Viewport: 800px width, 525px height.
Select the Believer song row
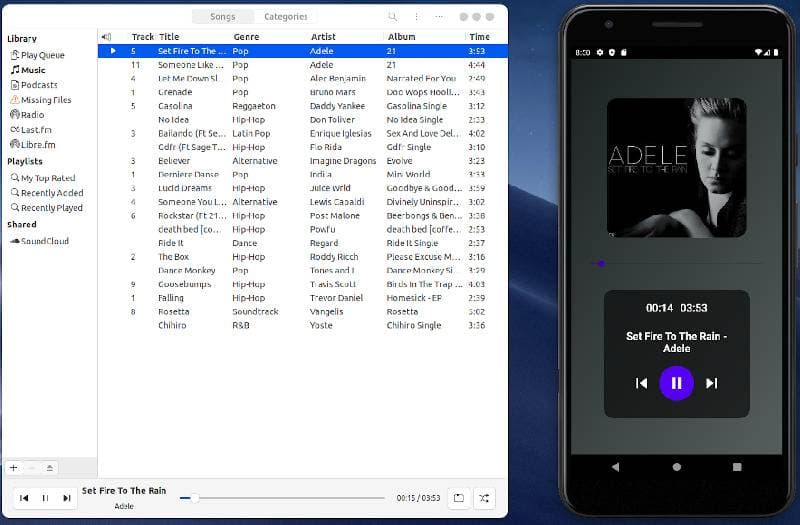click(x=303, y=161)
